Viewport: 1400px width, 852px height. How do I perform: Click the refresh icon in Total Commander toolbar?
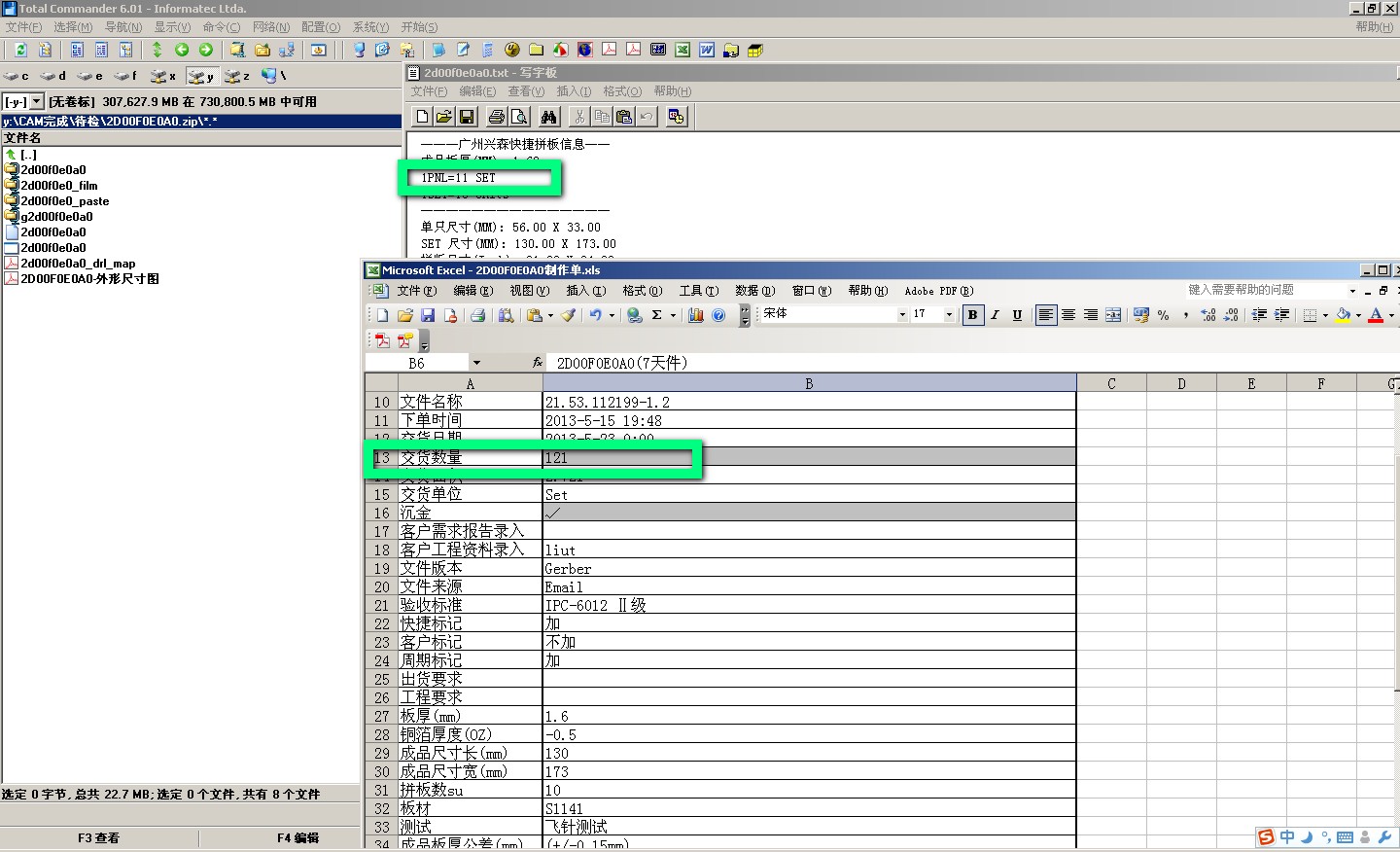[20, 50]
